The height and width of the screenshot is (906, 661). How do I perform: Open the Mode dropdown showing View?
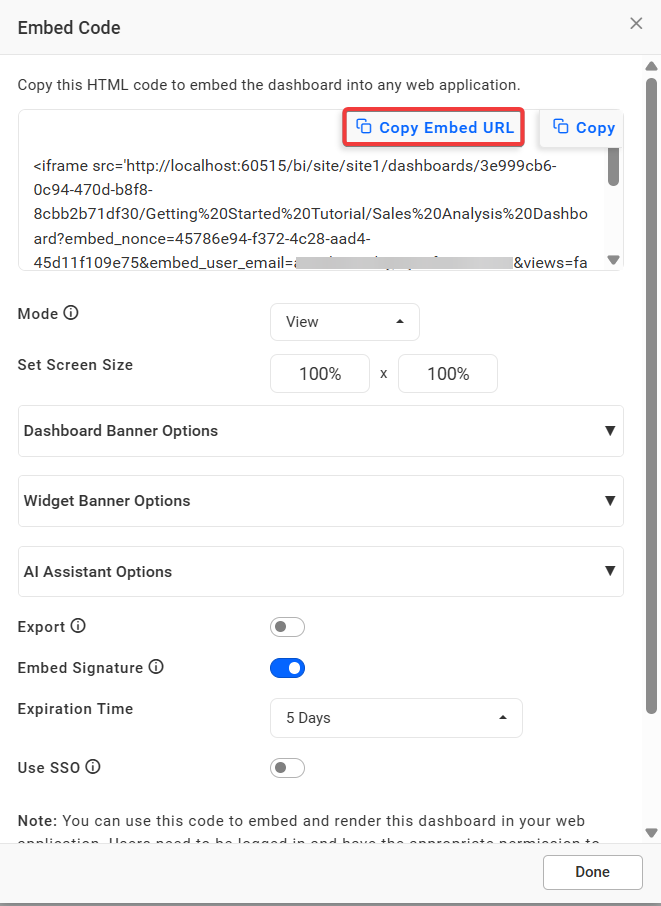point(344,322)
